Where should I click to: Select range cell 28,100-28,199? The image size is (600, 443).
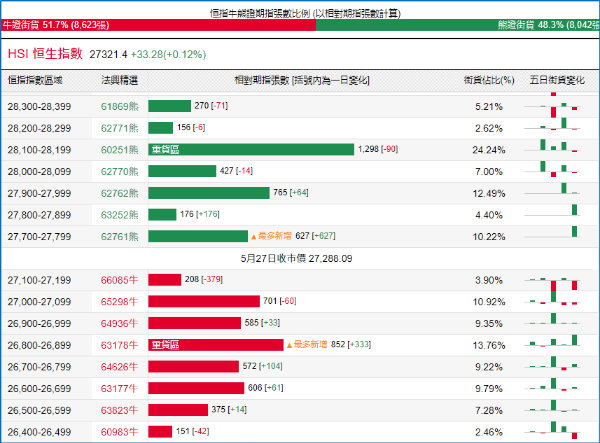39,150
